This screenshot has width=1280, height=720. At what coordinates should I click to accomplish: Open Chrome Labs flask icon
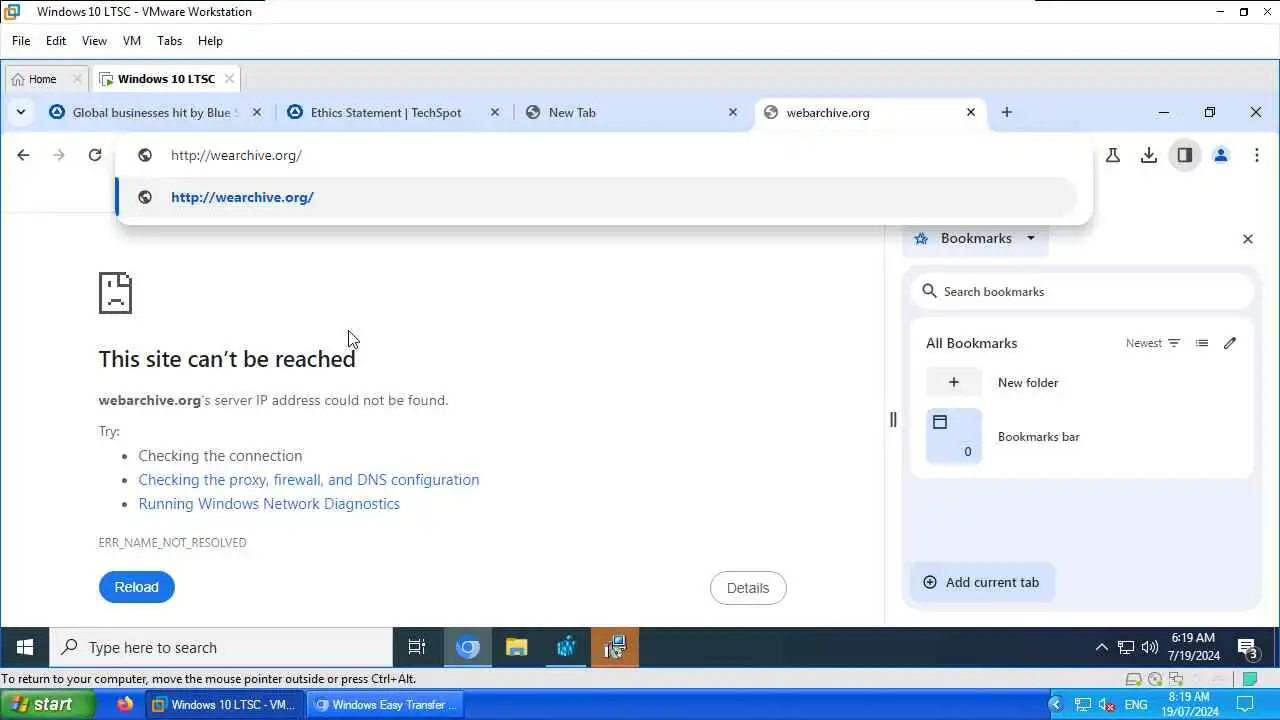pos(1113,155)
